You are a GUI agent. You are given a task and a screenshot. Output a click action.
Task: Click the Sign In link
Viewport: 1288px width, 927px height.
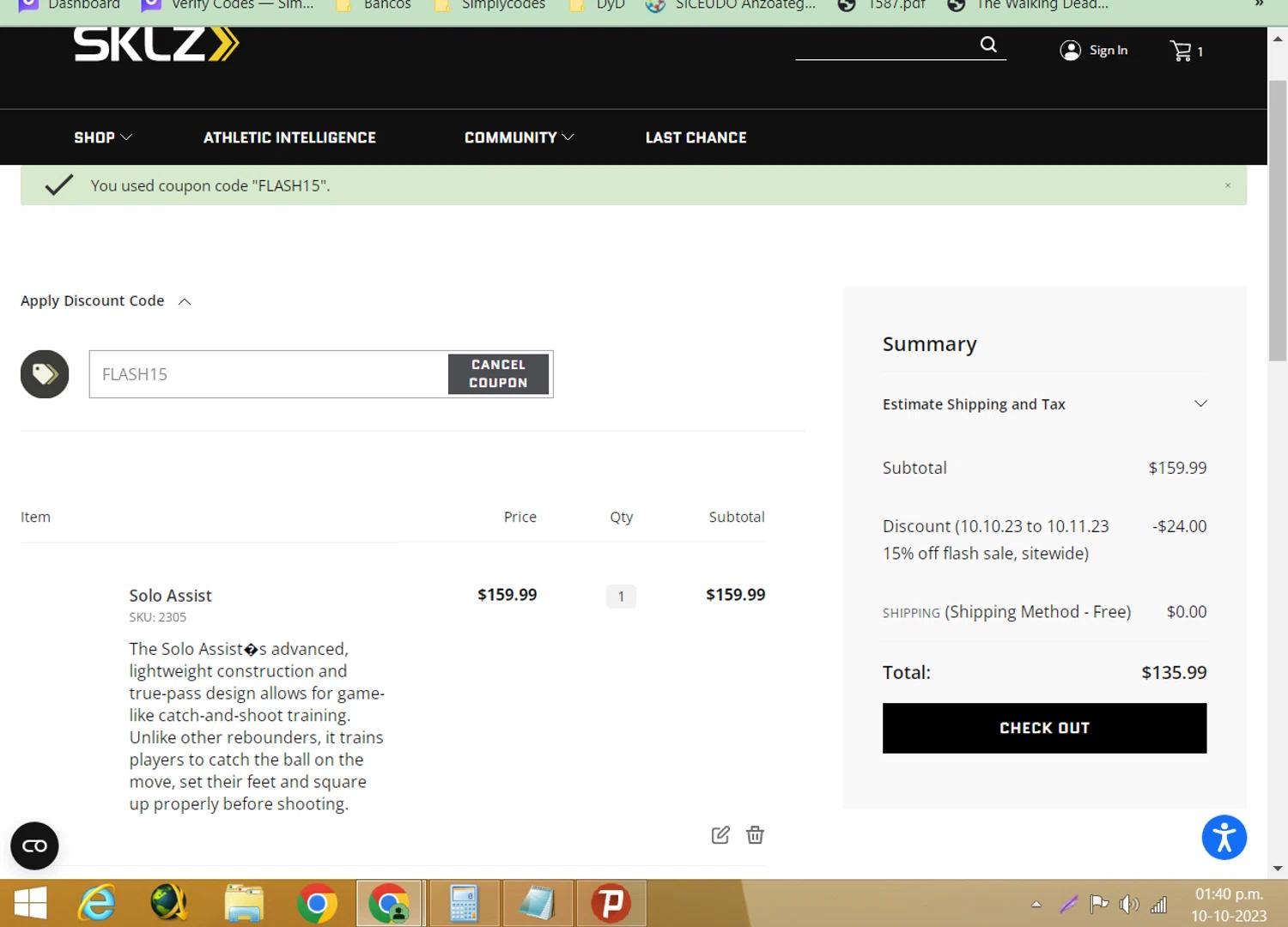pos(1109,51)
